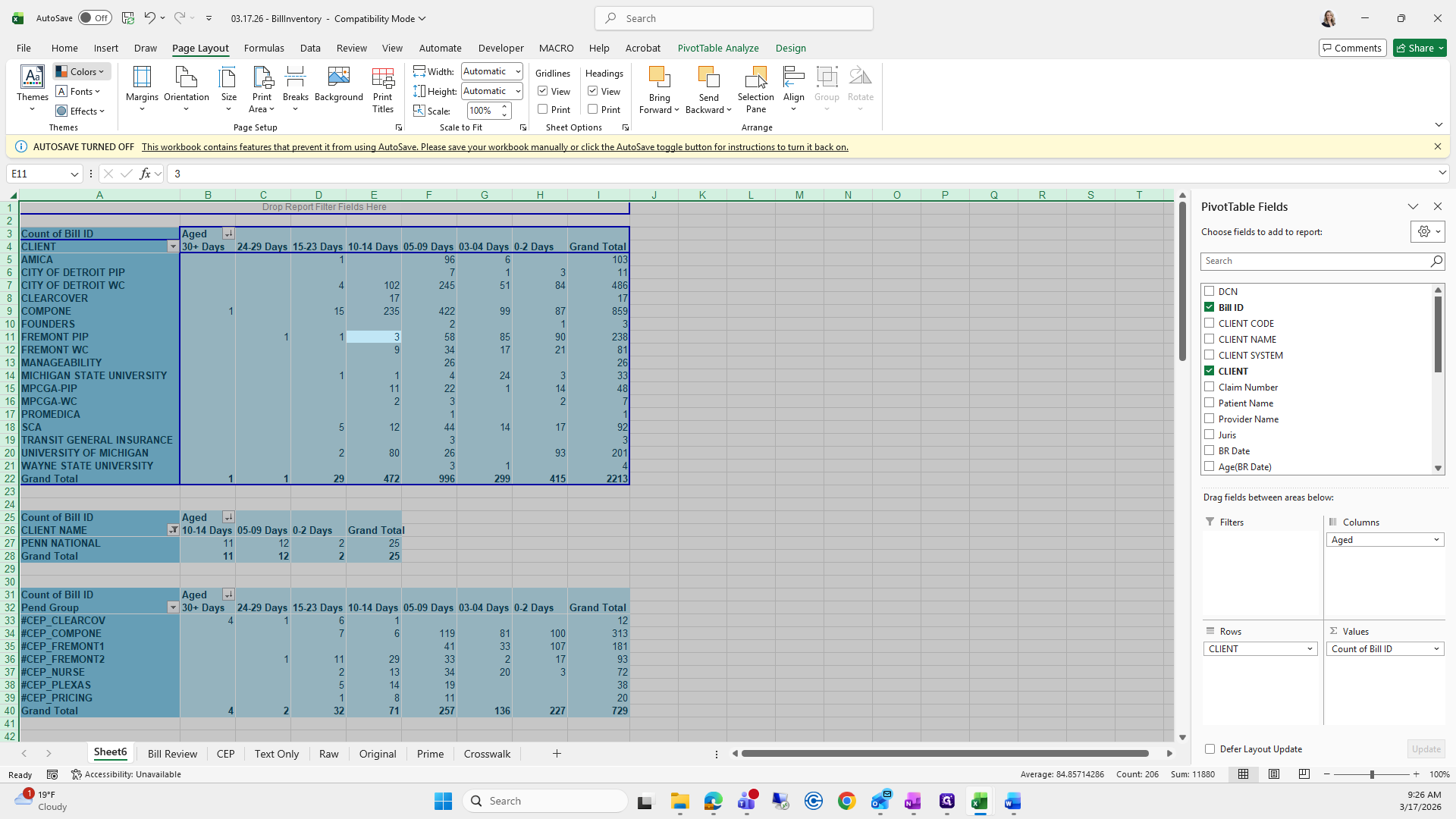Click the Bring Forward icon

tap(659, 77)
